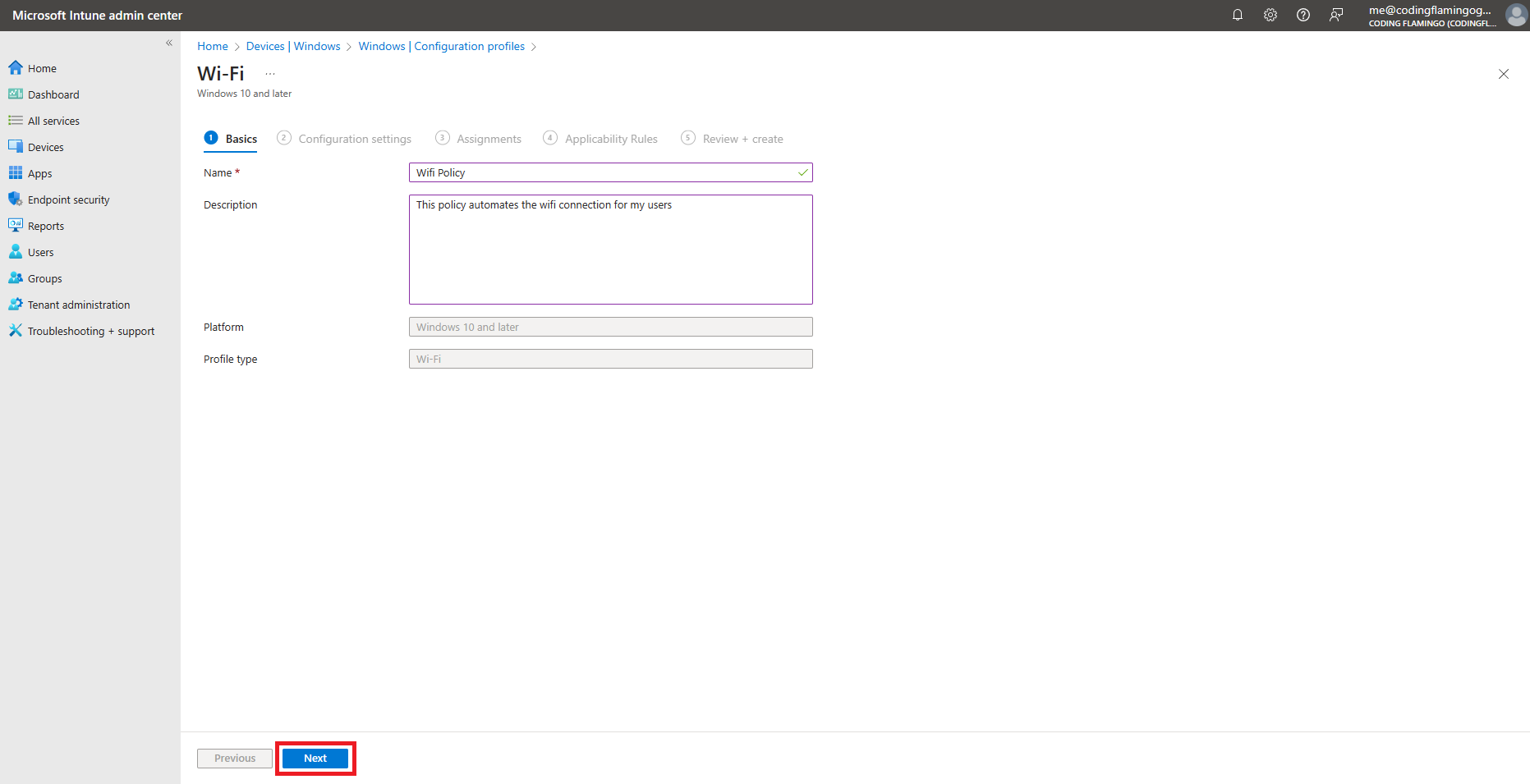Select the Applicability Rules step tab

600,139
